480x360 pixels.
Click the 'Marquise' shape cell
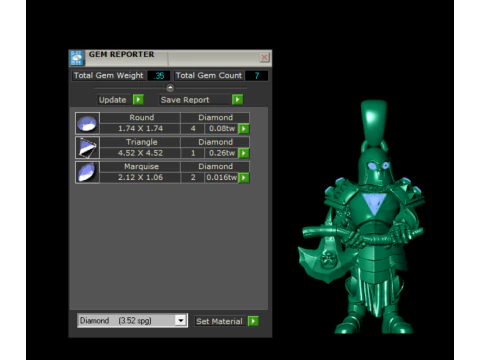[140, 167]
